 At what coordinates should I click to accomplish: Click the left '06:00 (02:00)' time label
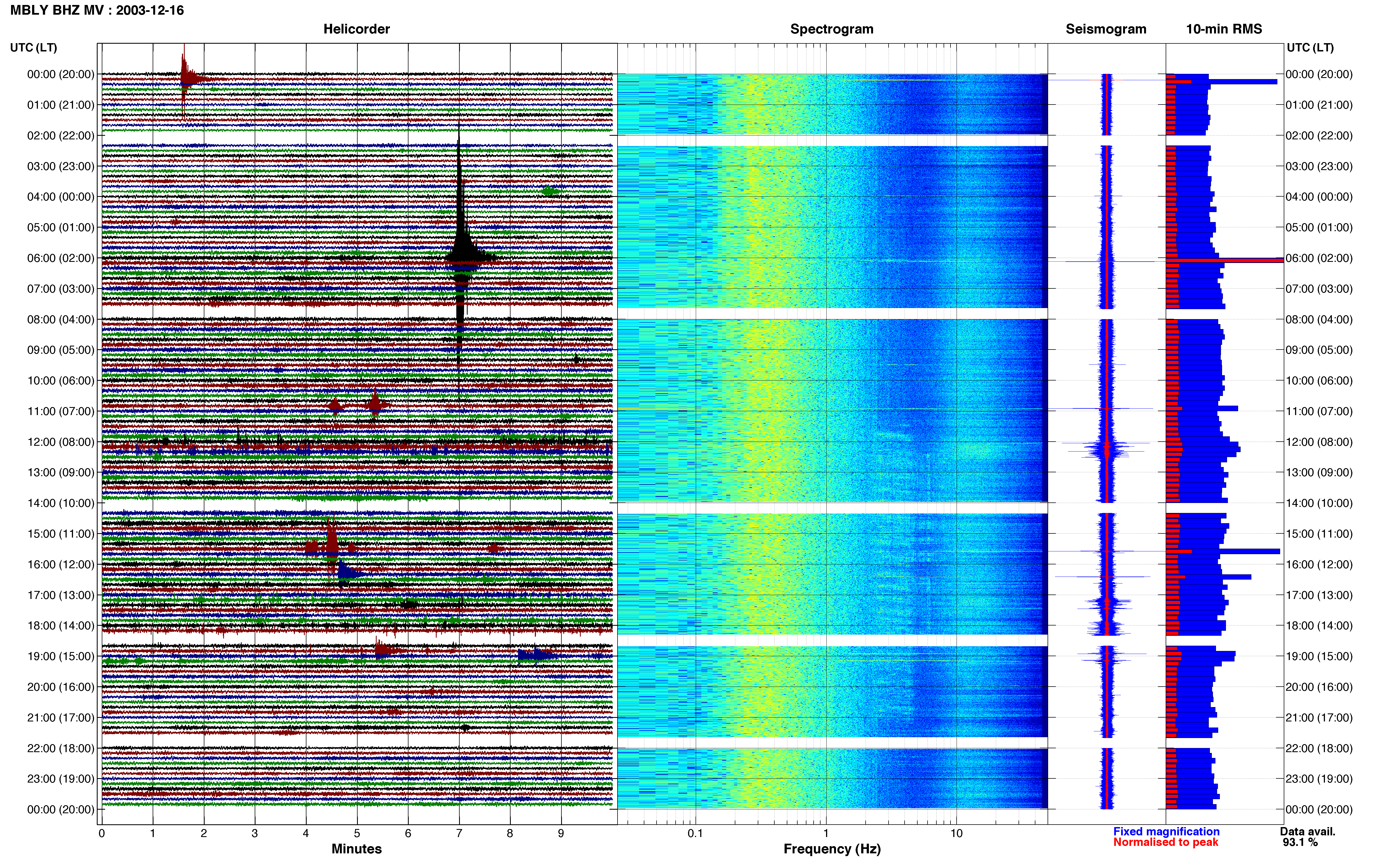(x=60, y=258)
